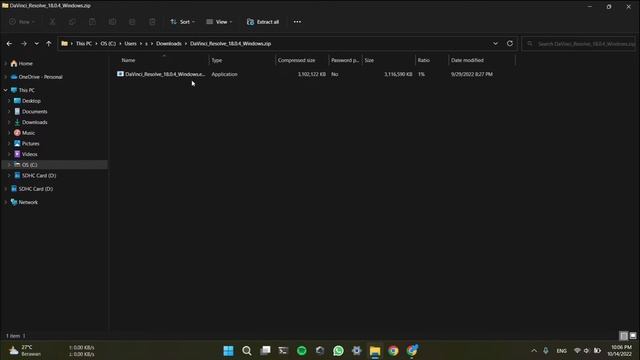The image size is (640, 360).
Task: Click the date modified cell 9/29/2022
Action: tap(472, 74)
